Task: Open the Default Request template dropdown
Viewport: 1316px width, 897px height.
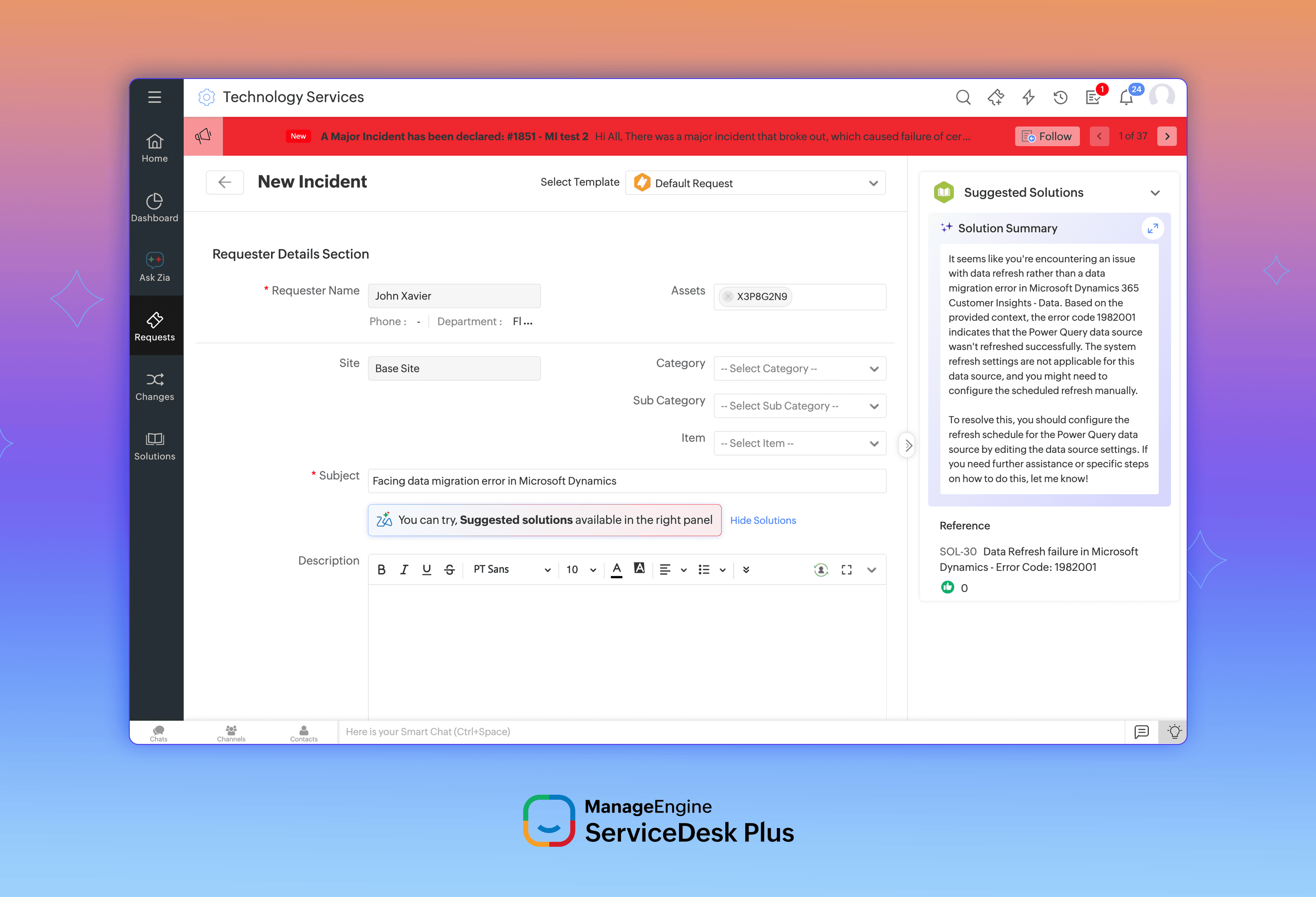Action: click(755, 183)
